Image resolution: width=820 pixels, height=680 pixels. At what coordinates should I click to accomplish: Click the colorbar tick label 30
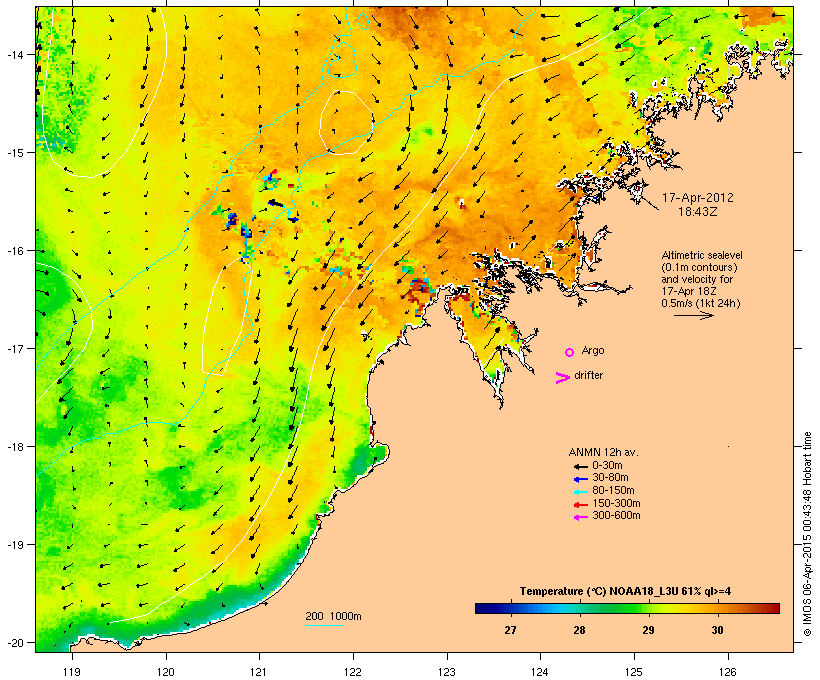point(718,630)
